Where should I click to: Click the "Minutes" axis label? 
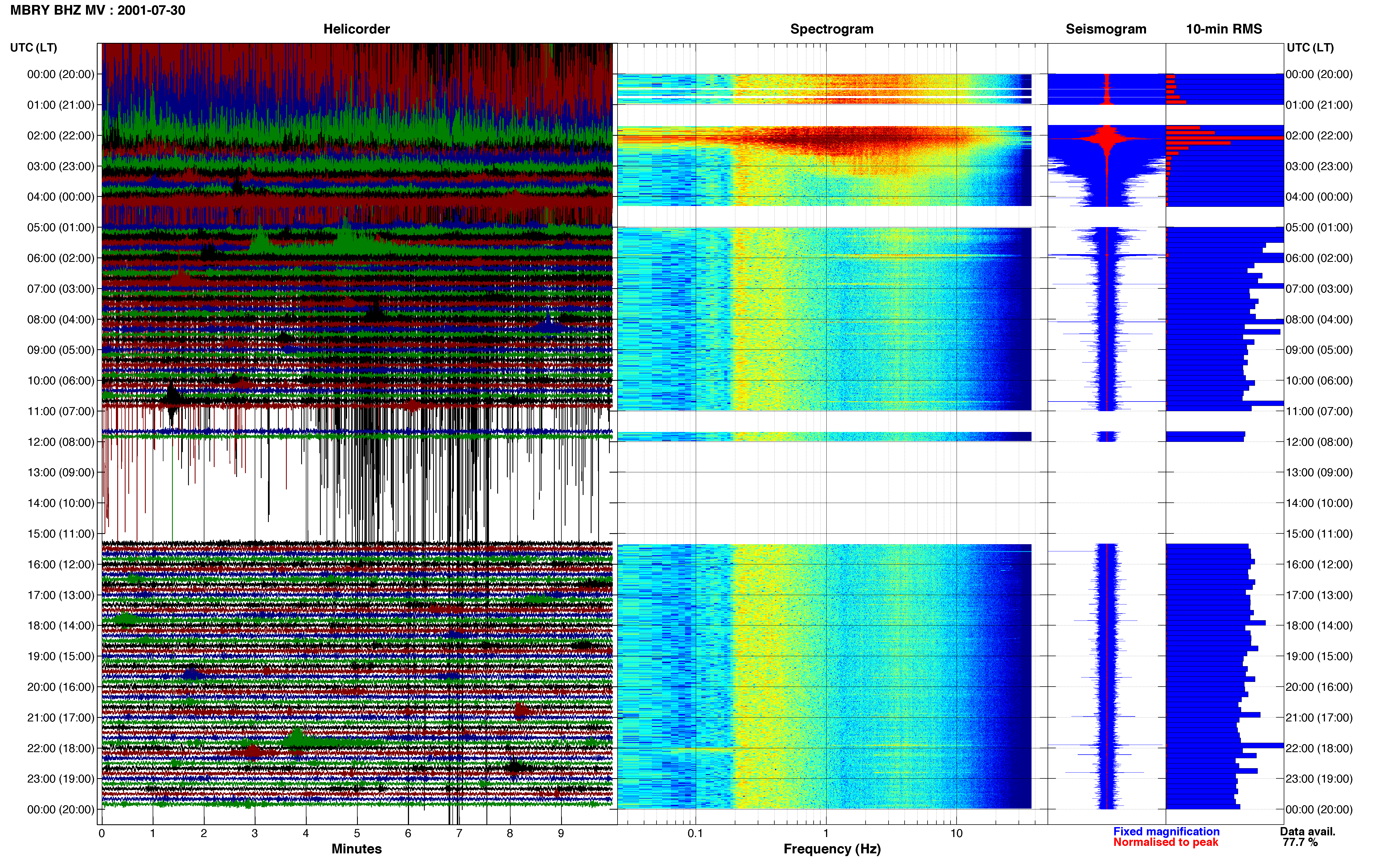pos(356,848)
